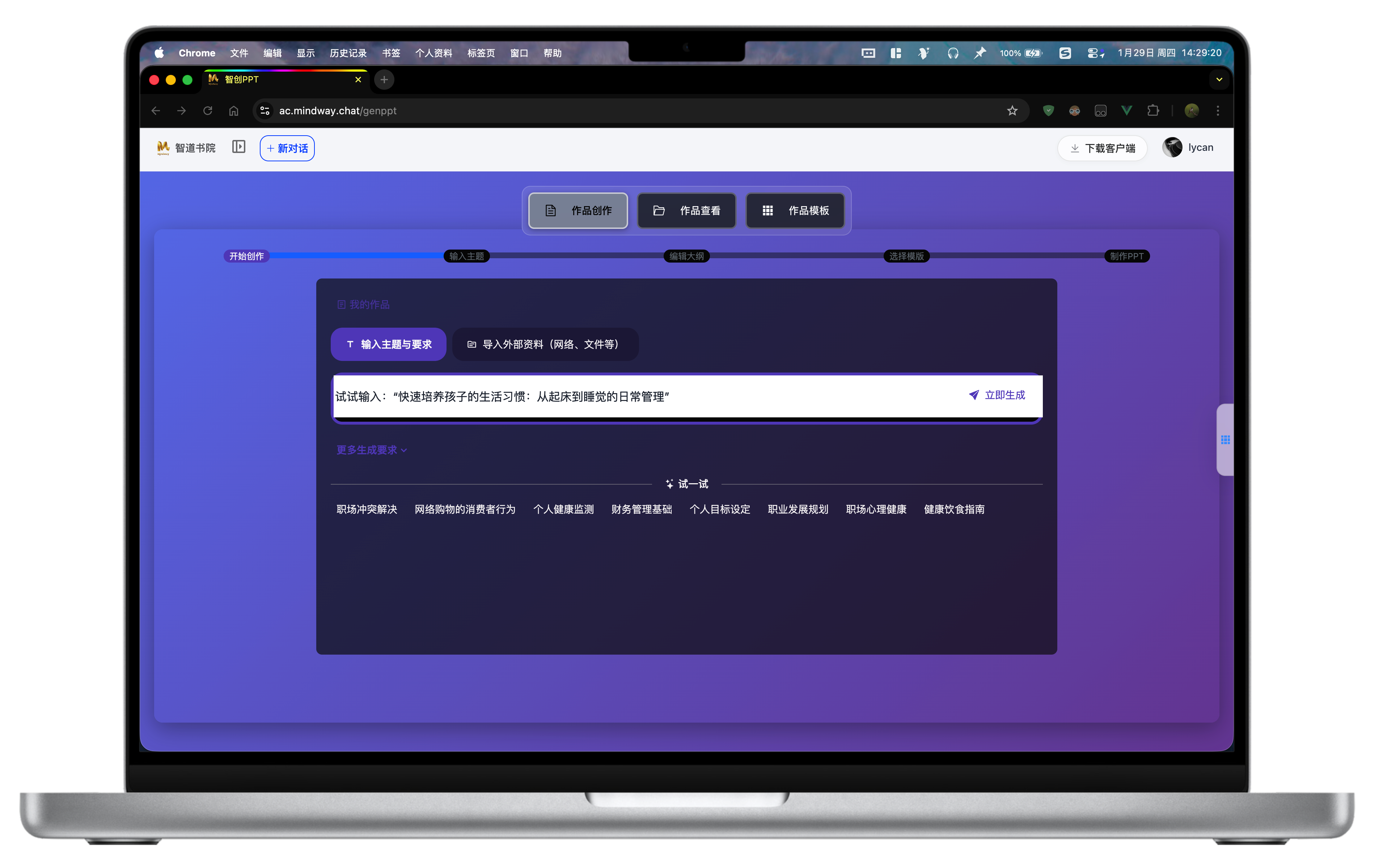Viewport: 1375px width, 868px height.
Task: Open macOS Control Center icon
Action: pyautogui.click(x=1095, y=53)
